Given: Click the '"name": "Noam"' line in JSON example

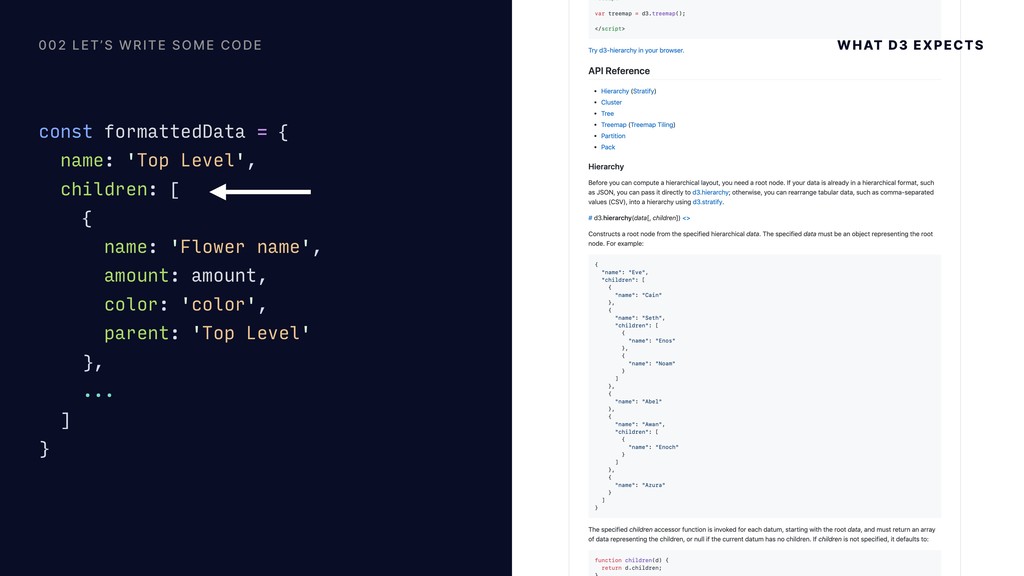Looking at the screenshot, I should point(652,364).
